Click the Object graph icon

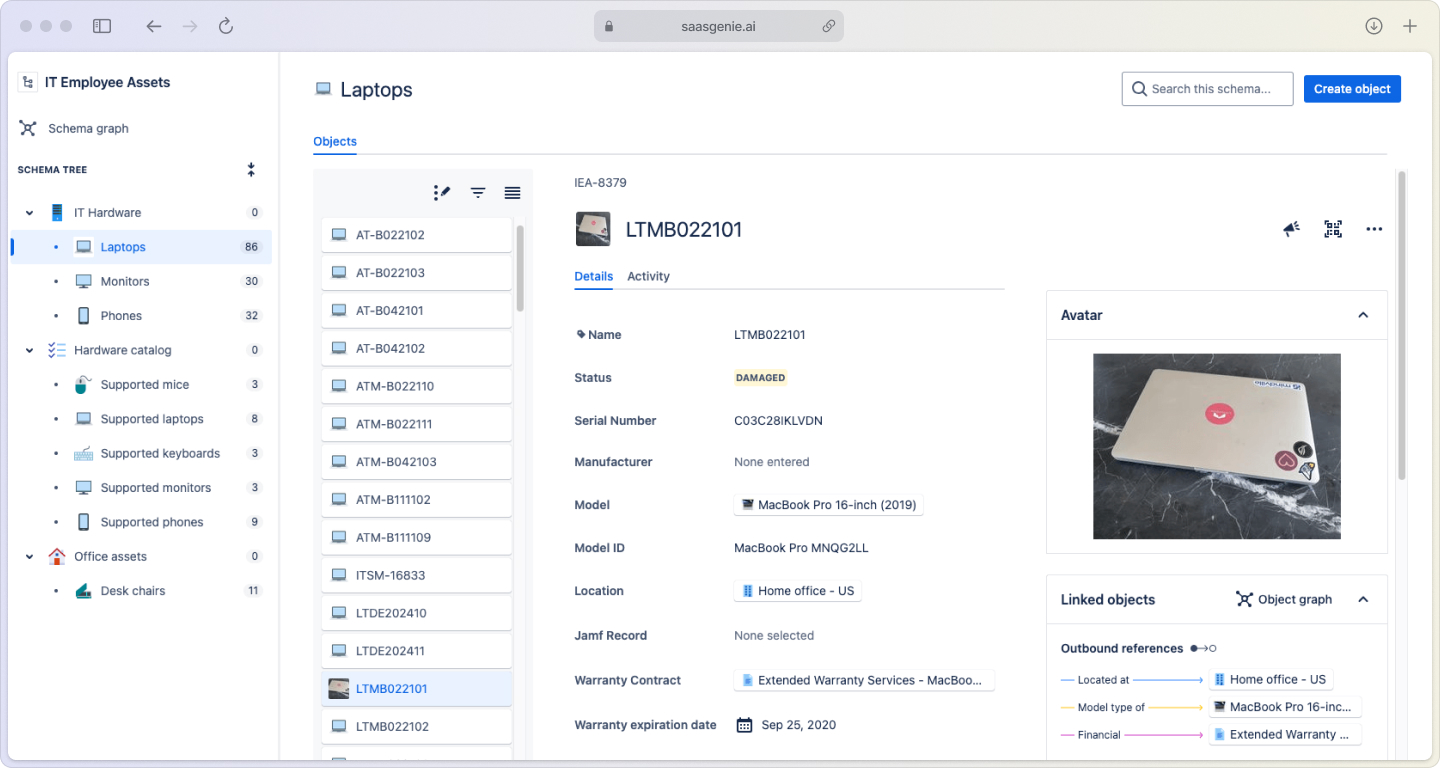pos(1244,599)
